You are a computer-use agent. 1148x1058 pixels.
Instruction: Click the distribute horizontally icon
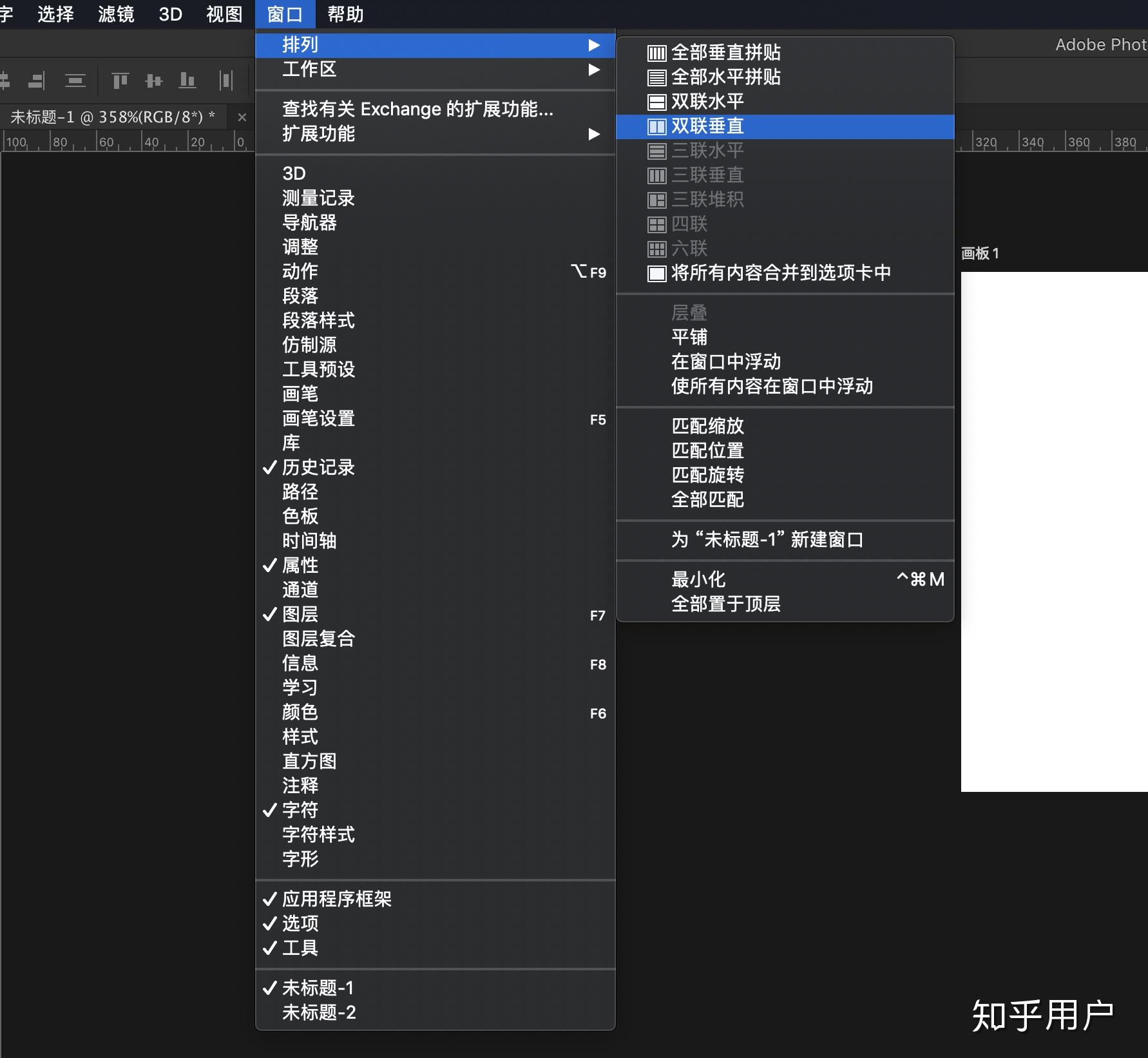(225, 81)
